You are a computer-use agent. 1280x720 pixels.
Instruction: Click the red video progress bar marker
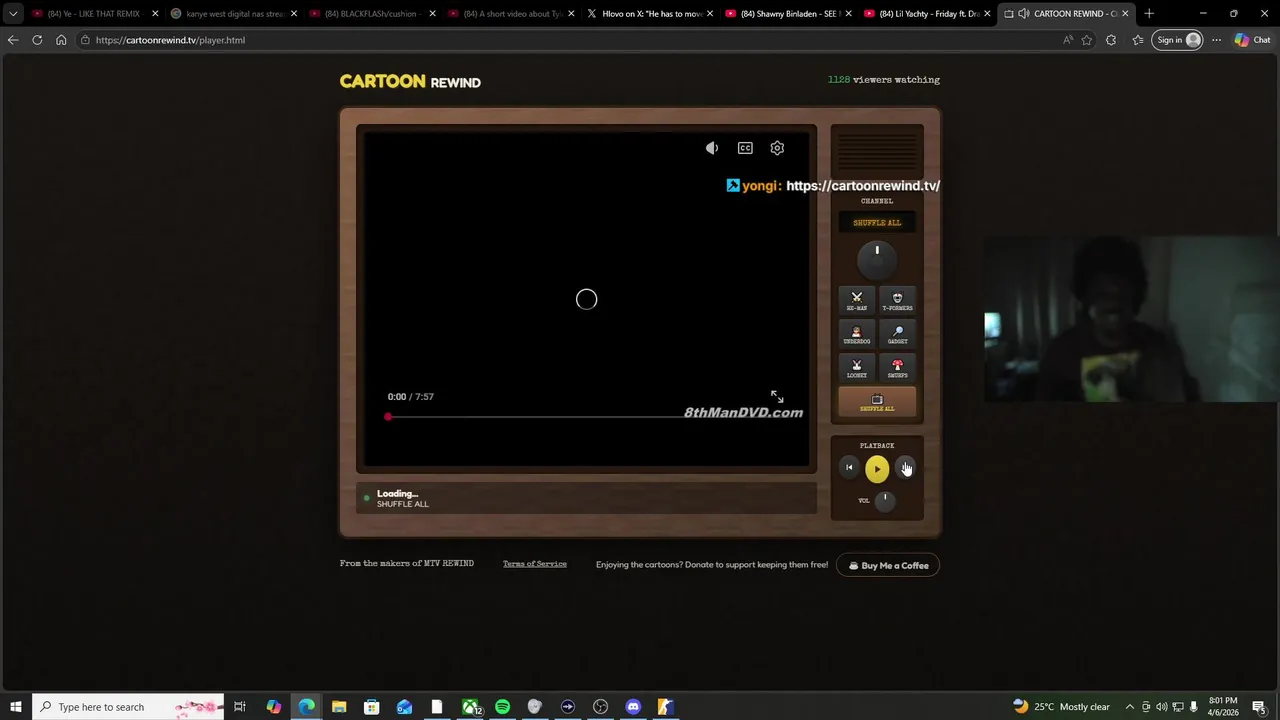[x=388, y=416]
